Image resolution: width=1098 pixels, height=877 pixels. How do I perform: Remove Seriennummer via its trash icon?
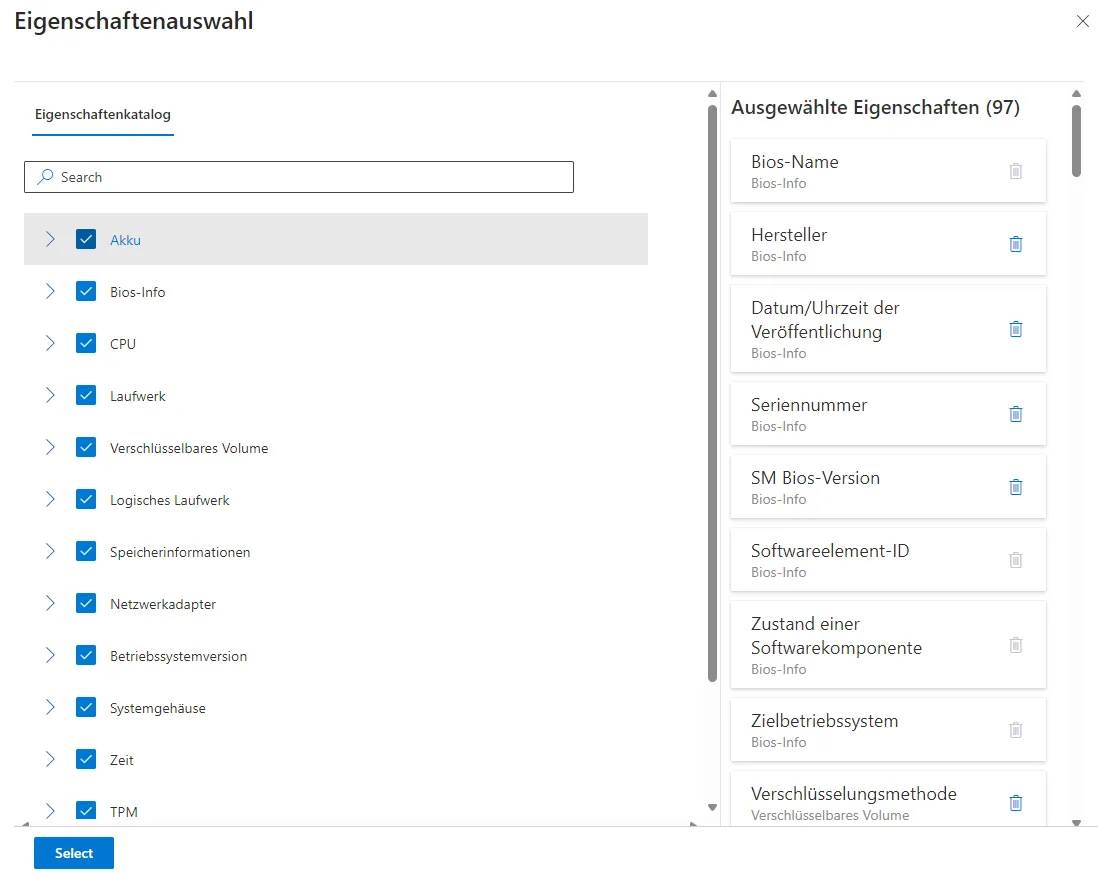point(1016,414)
